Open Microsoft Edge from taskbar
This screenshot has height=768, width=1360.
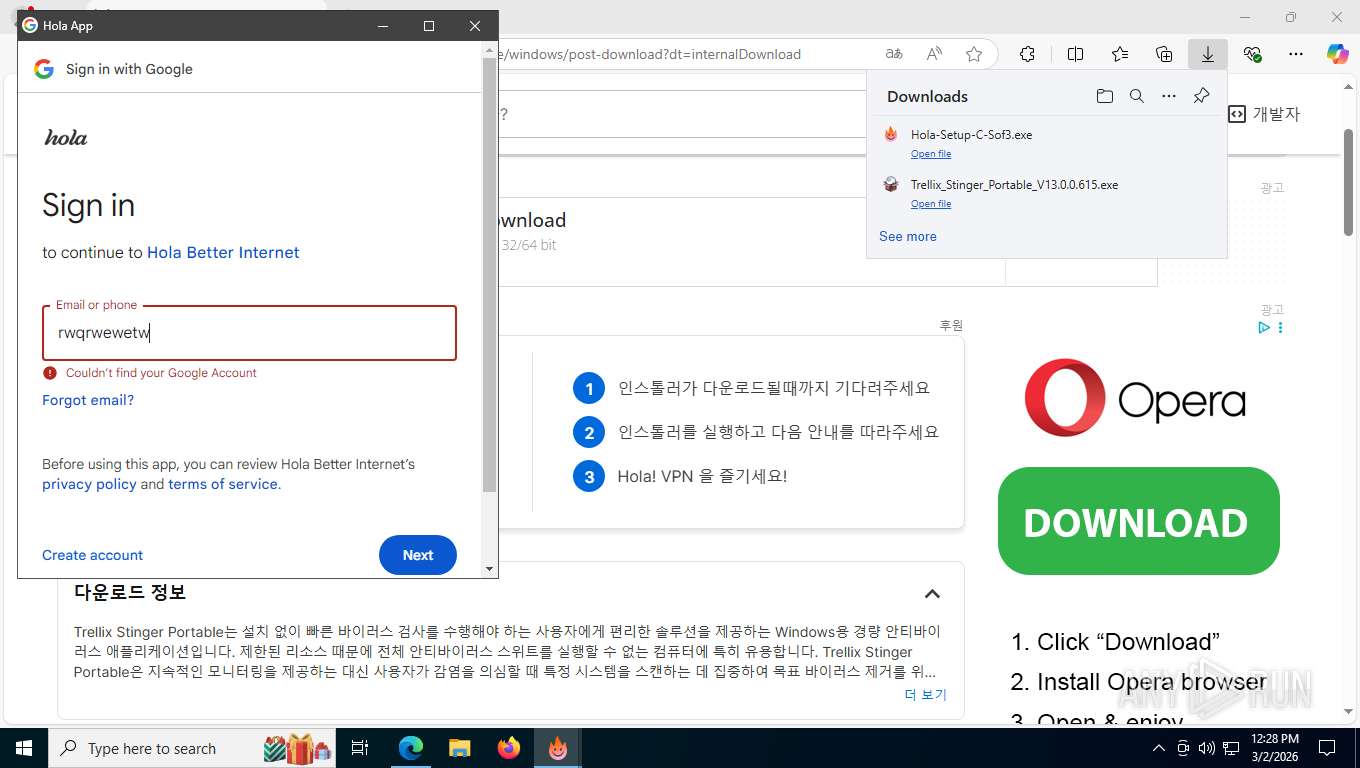pyautogui.click(x=410, y=748)
